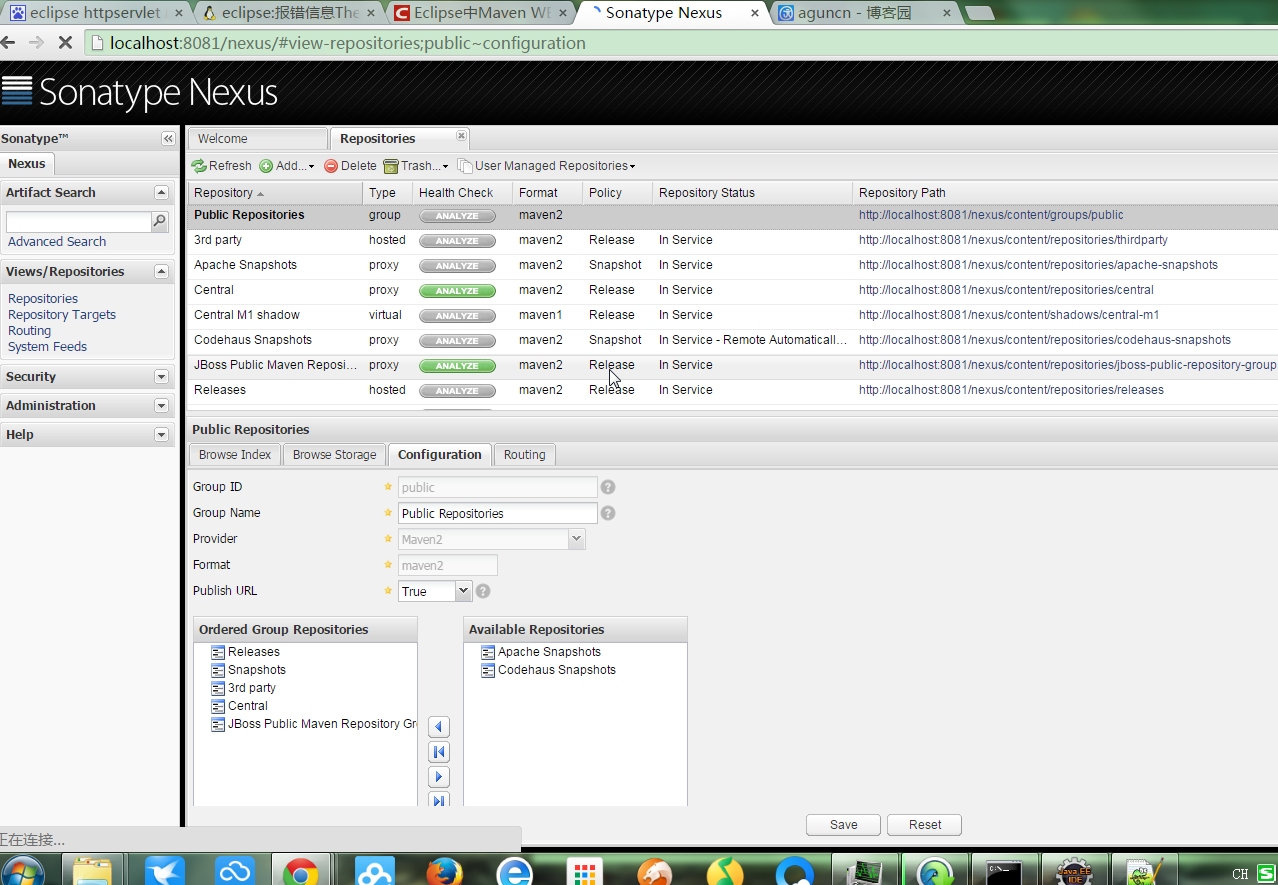Select Apache Snapshots in Available Repositories
1278x885 pixels.
[x=549, y=652]
